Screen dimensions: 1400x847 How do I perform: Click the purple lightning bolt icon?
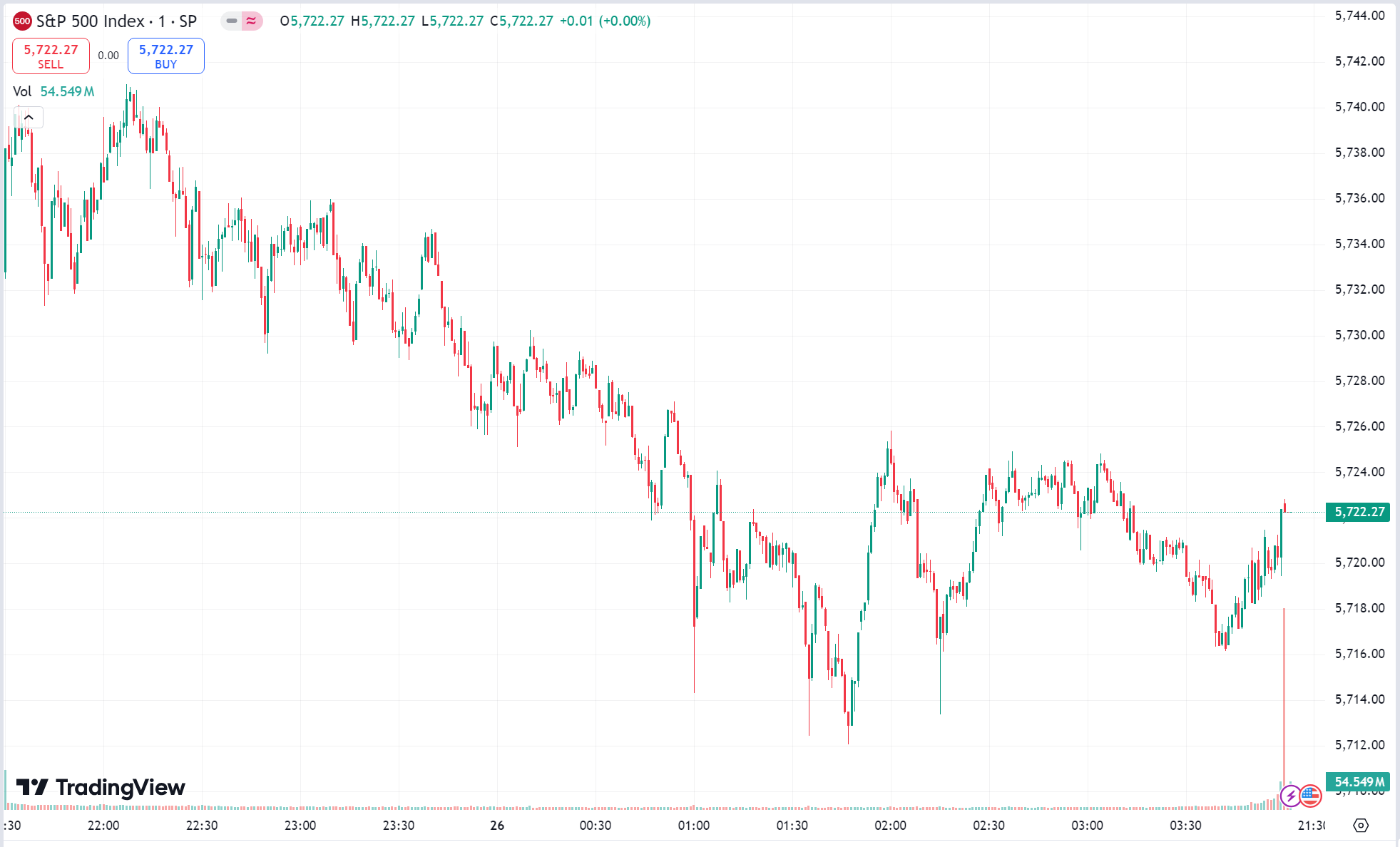(1290, 795)
